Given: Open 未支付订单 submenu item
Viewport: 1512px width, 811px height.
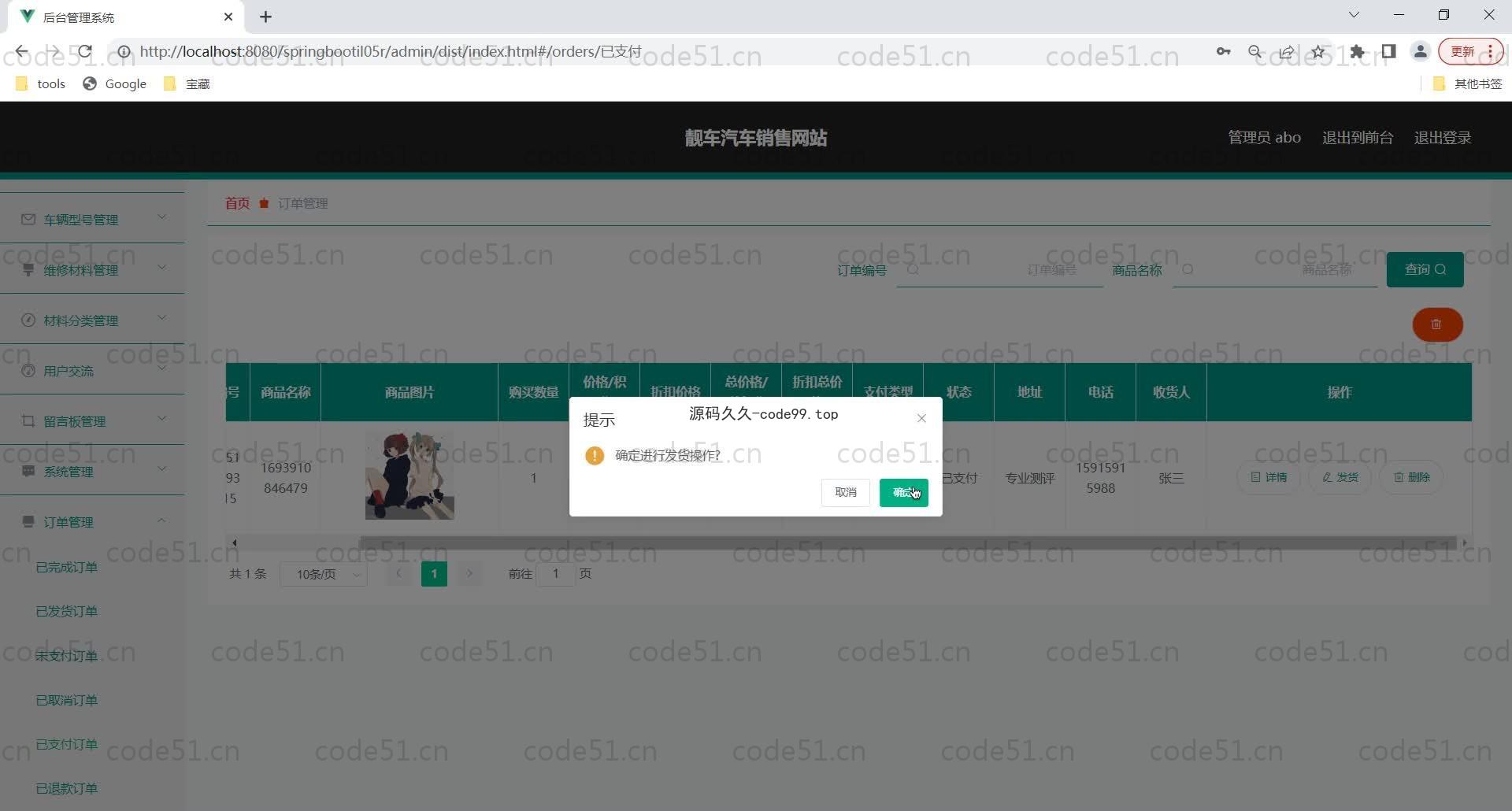Looking at the screenshot, I should tap(67, 655).
